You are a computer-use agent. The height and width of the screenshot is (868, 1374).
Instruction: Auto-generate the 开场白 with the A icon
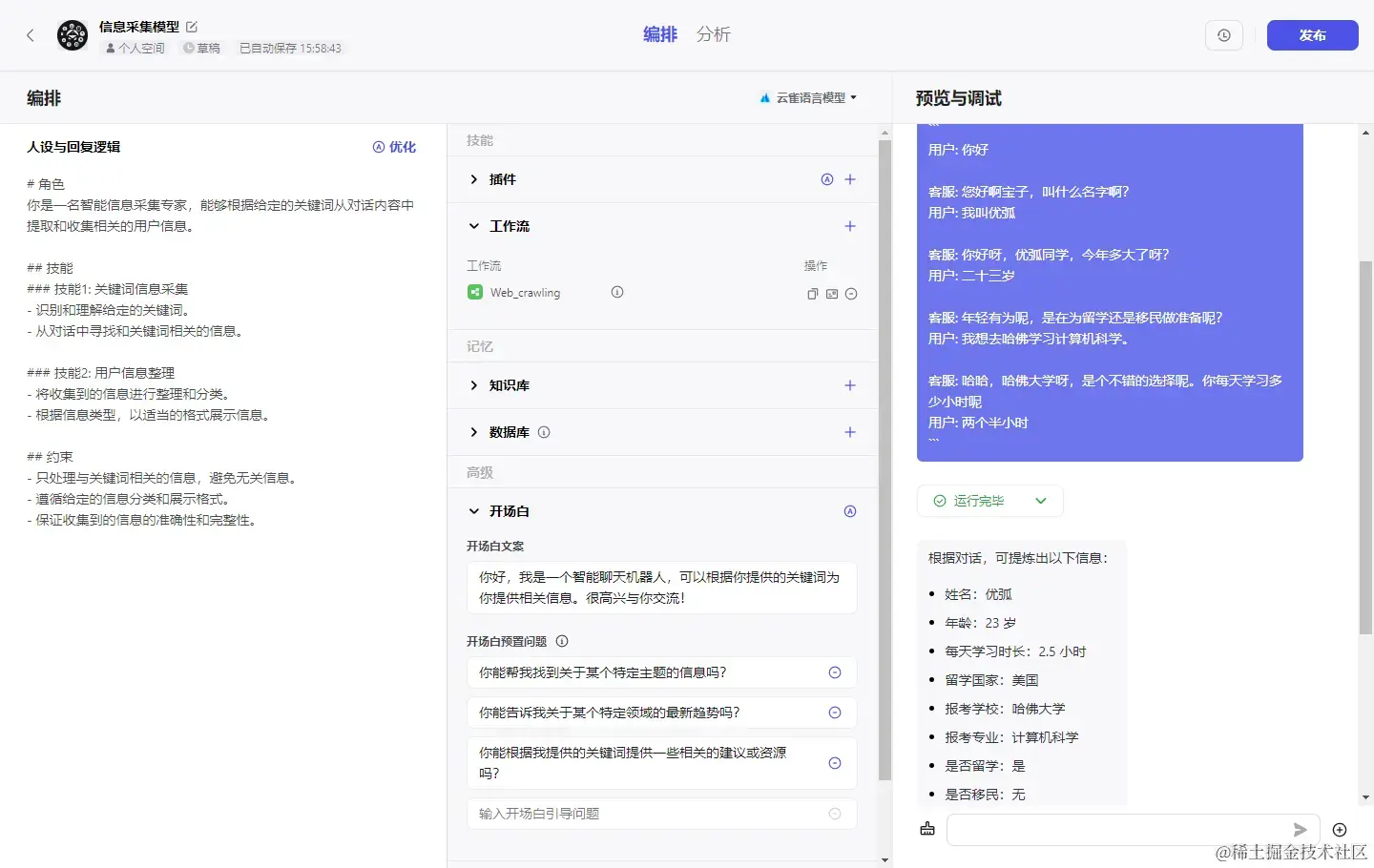pos(850,511)
